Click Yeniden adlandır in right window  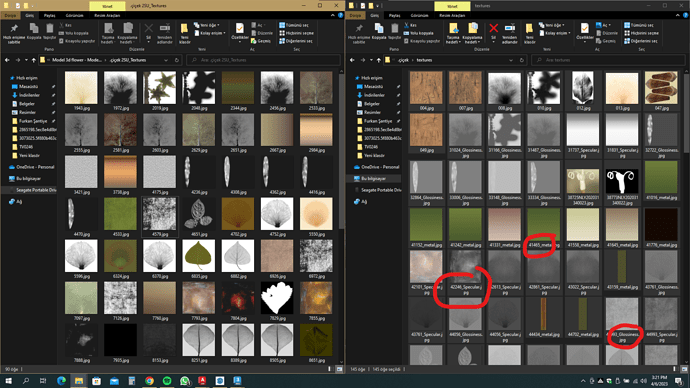(x=510, y=33)
